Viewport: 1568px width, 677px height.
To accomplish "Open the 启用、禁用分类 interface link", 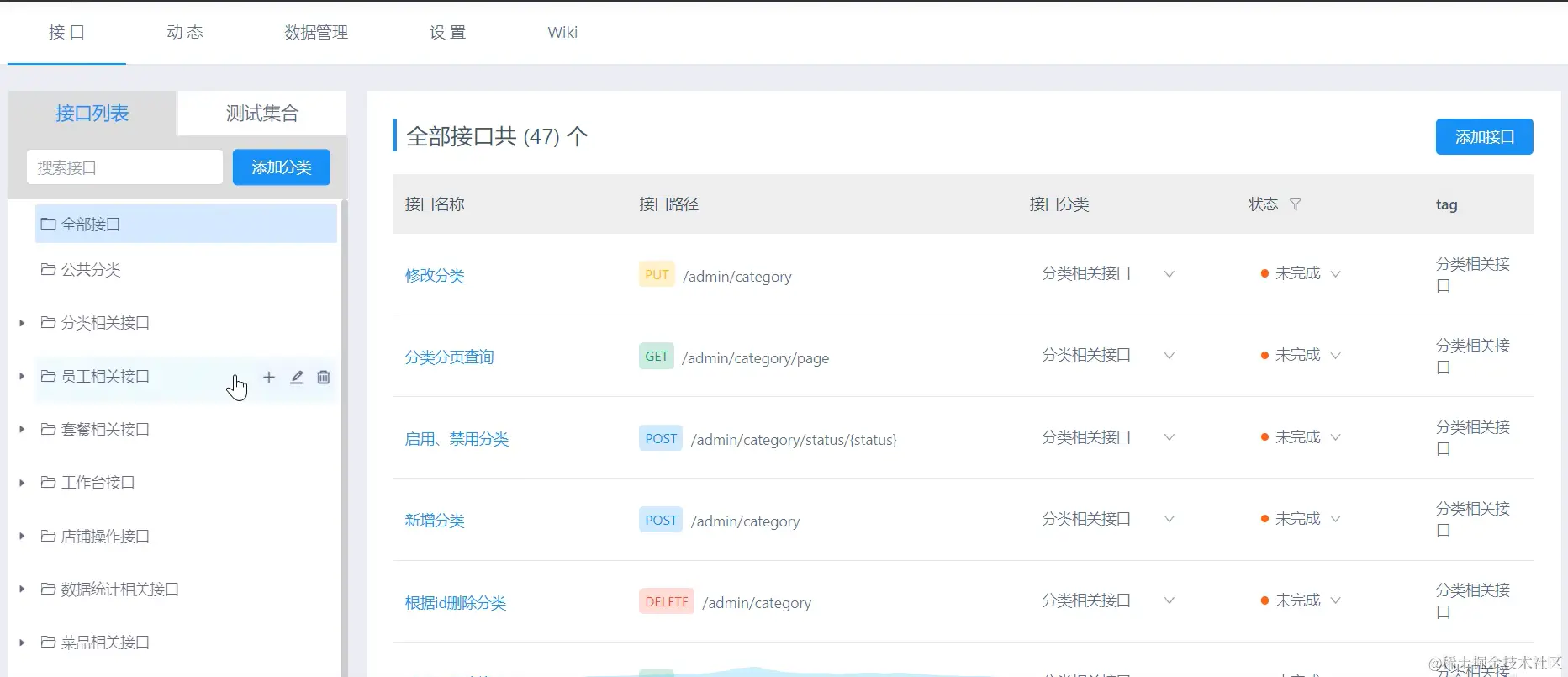I will click(457, 439).
